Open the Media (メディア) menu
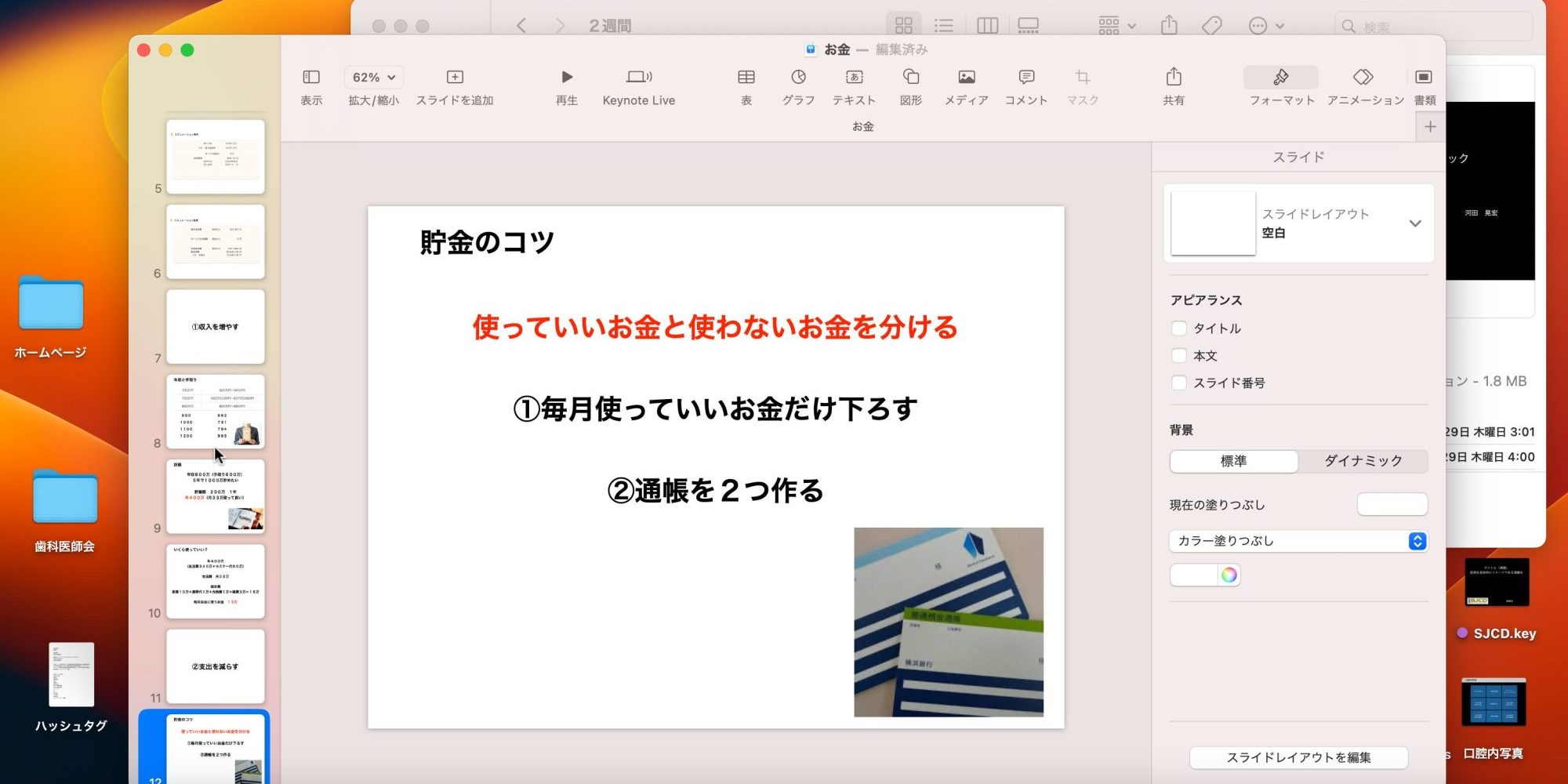Screen dimensions: 1568x784 click(x=966, y=77)
